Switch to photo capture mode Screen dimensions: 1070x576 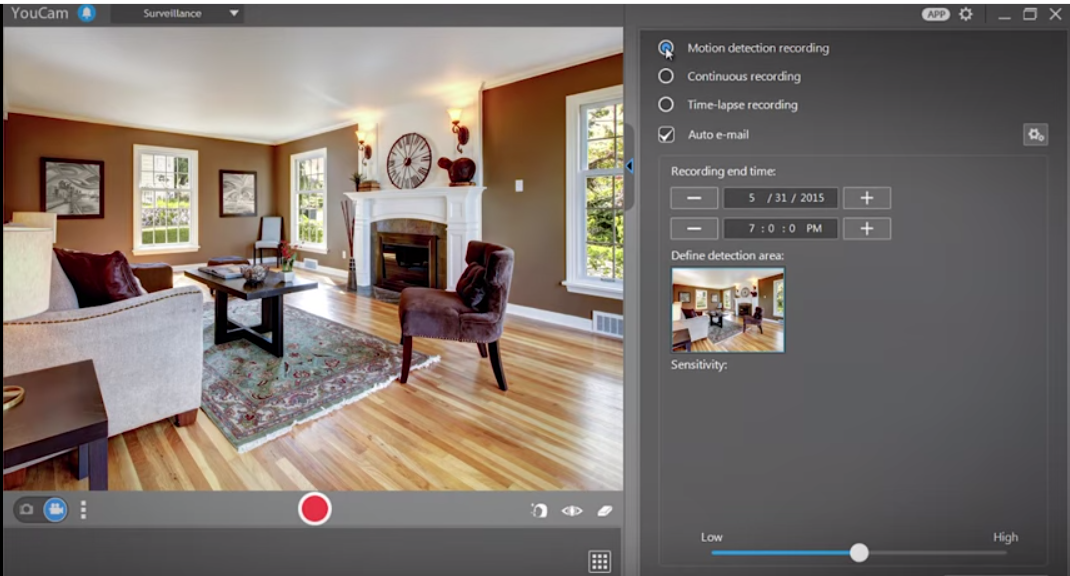pos(27,510)
